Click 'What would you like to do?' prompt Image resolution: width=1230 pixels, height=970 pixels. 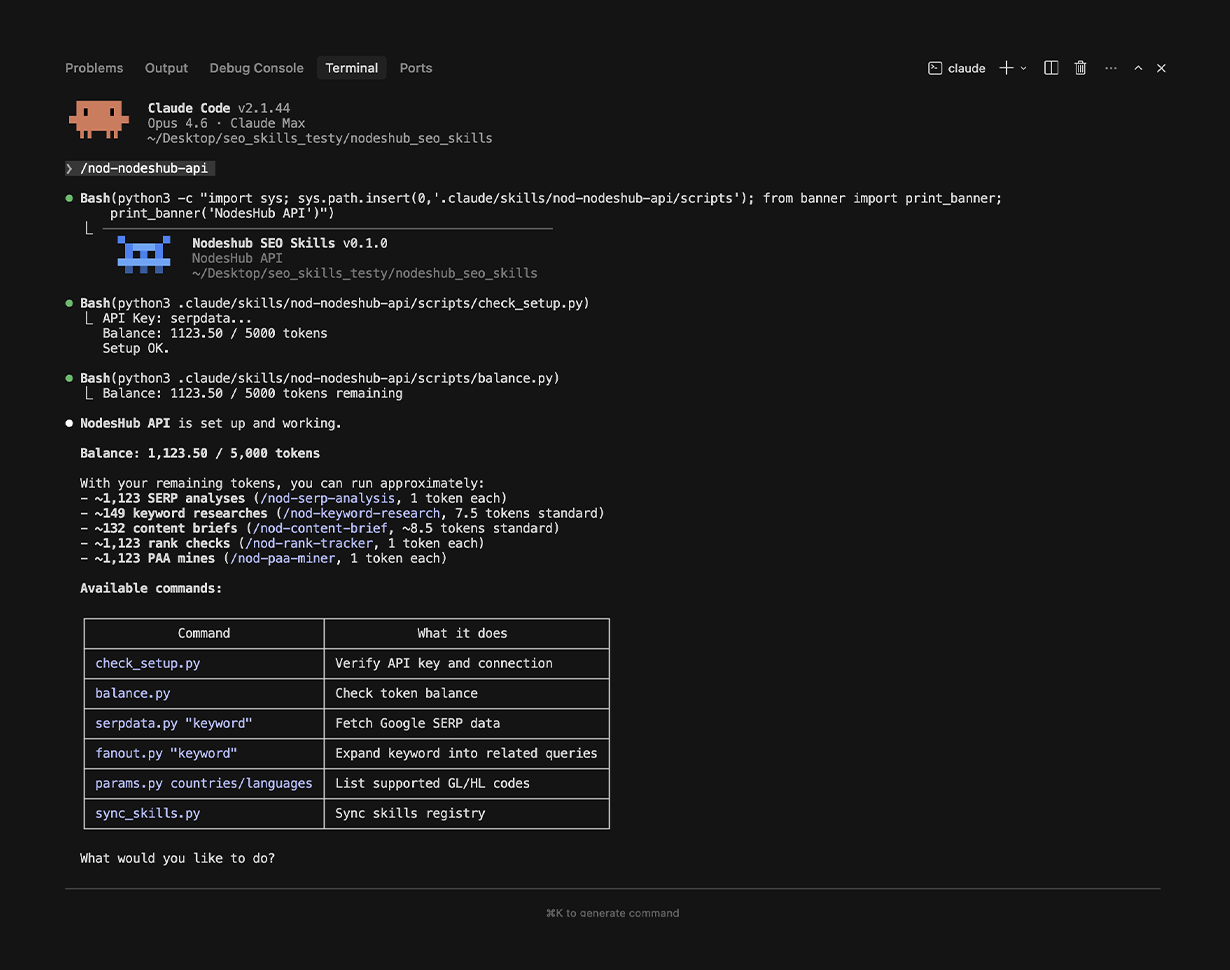[177, 858]
